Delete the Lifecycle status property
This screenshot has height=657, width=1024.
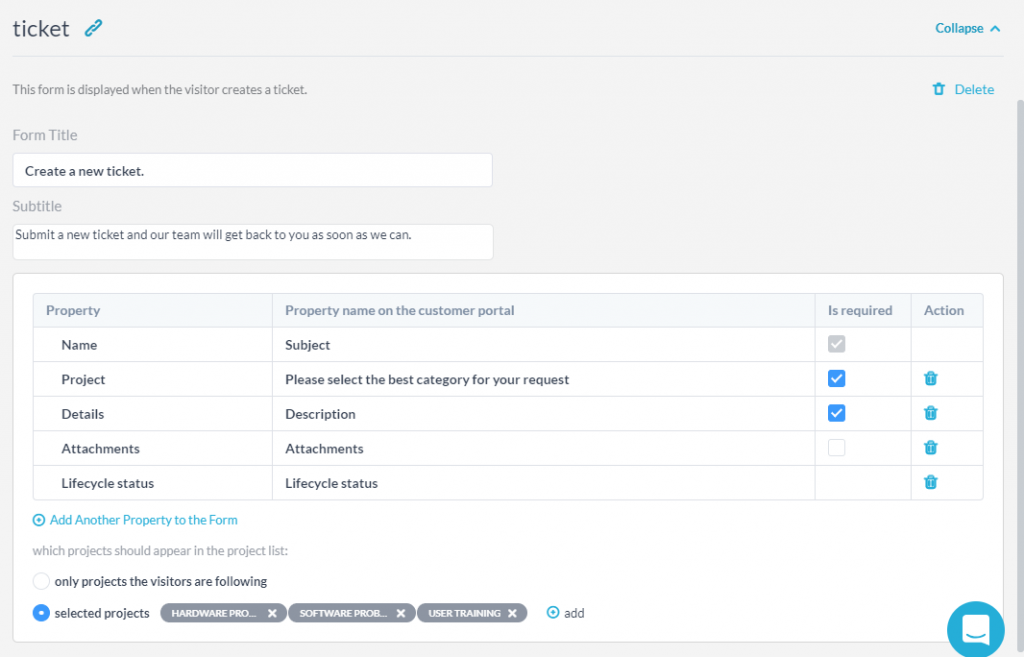pos(930,482)
